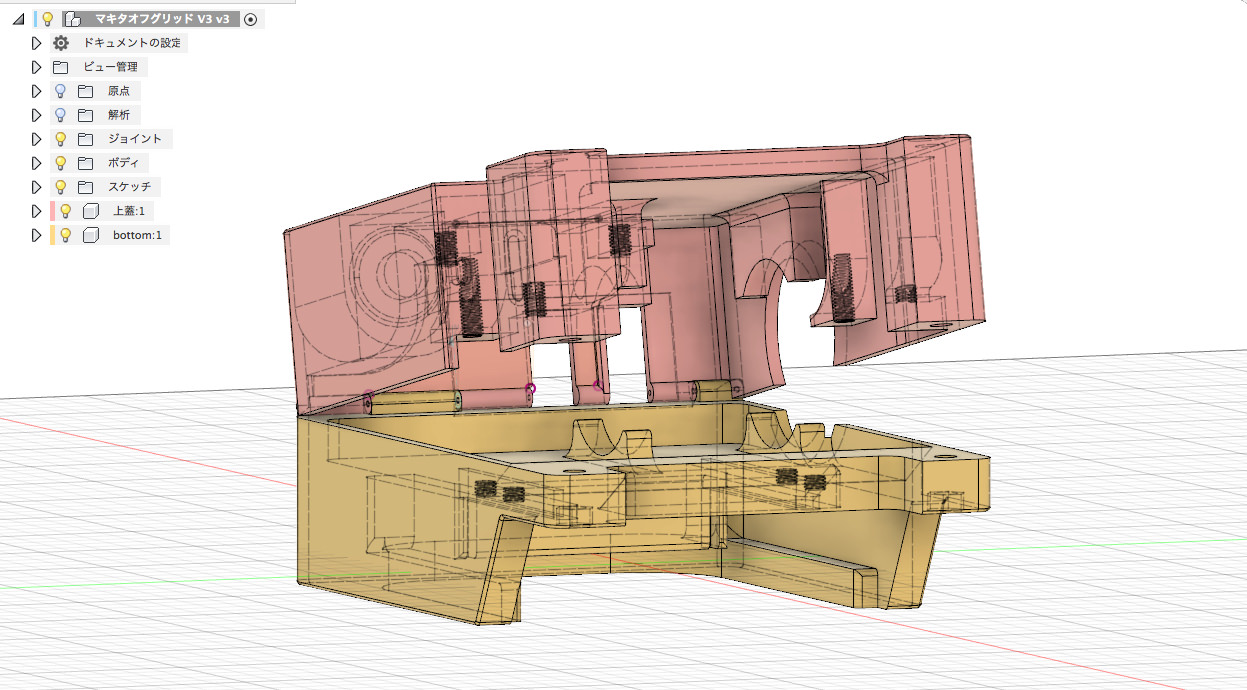Select the 原点 label

(119, 91)
